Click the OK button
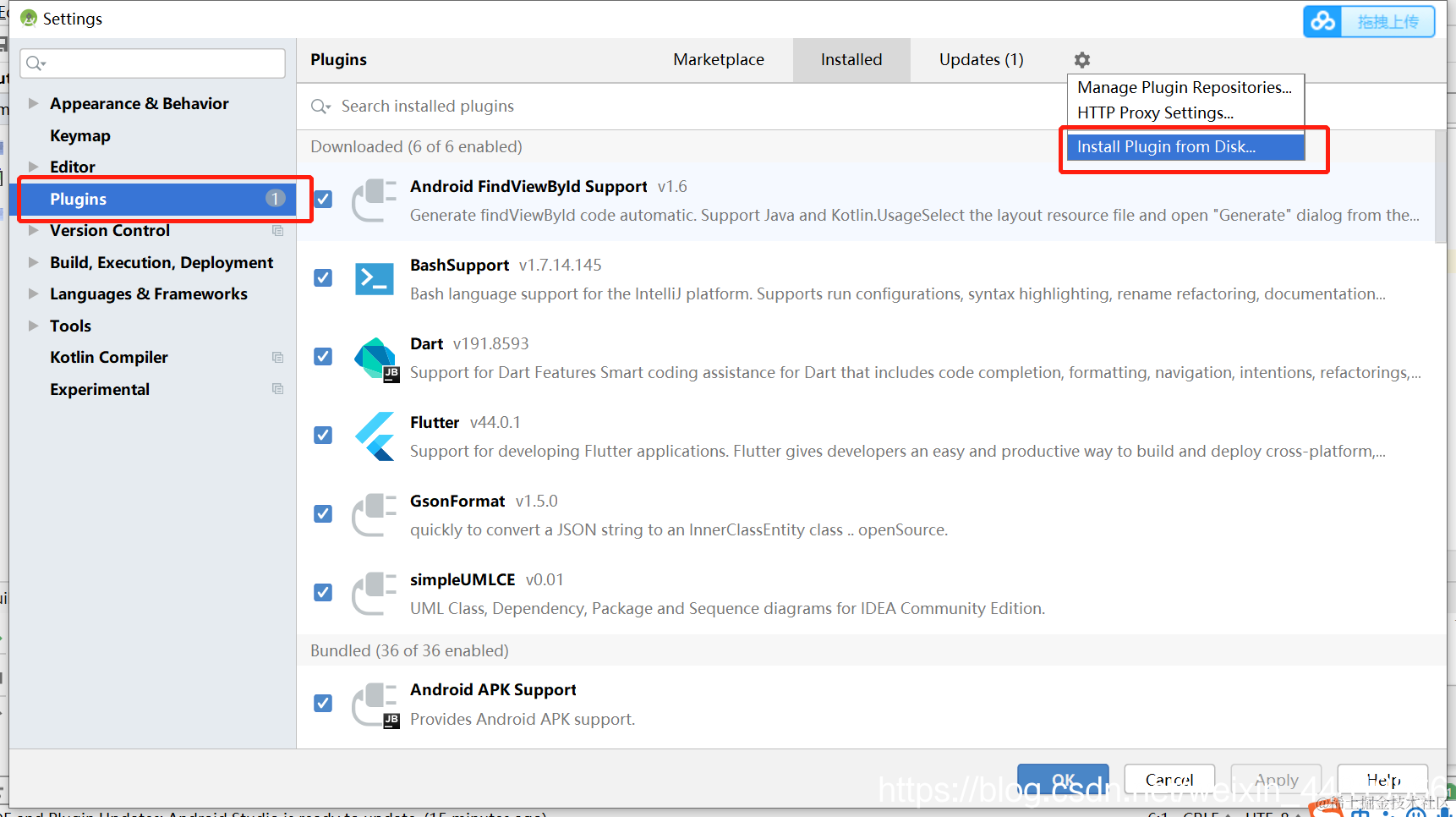The image size is (1456, 817). point(1063,780)
